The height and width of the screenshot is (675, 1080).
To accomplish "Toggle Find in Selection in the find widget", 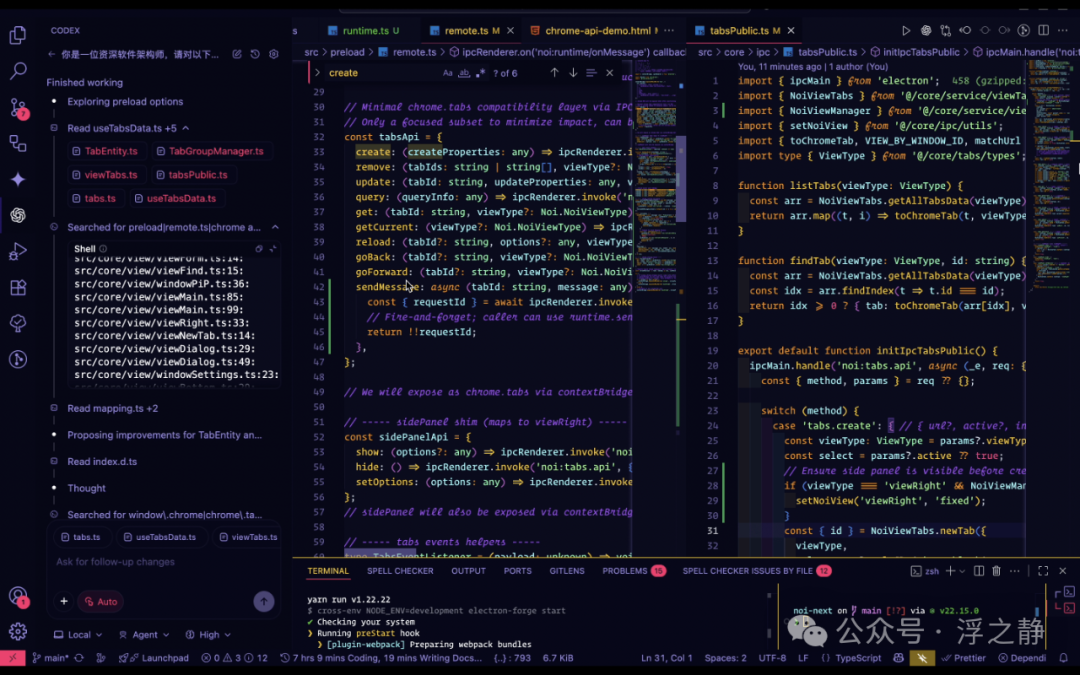I will click(x=591, y=73).
